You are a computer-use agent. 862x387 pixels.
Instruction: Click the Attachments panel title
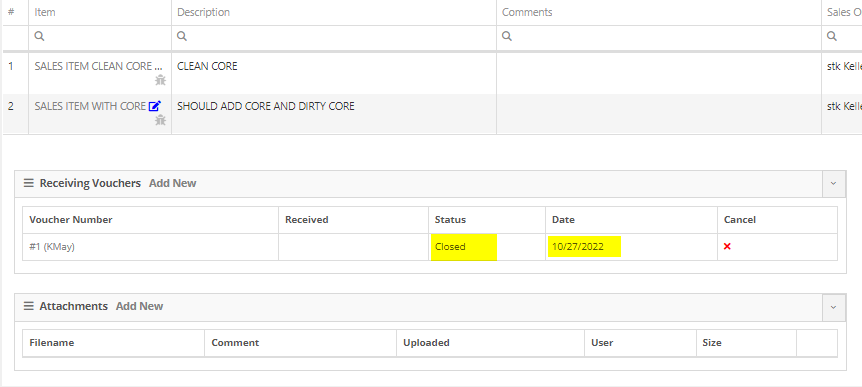point(74,306)
